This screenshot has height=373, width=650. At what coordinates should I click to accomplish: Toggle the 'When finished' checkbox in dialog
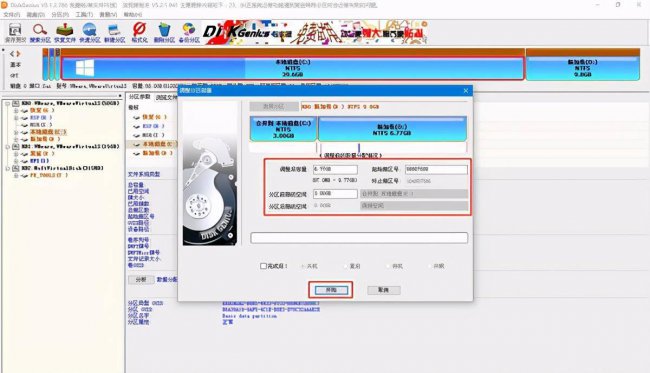point(263,266)
